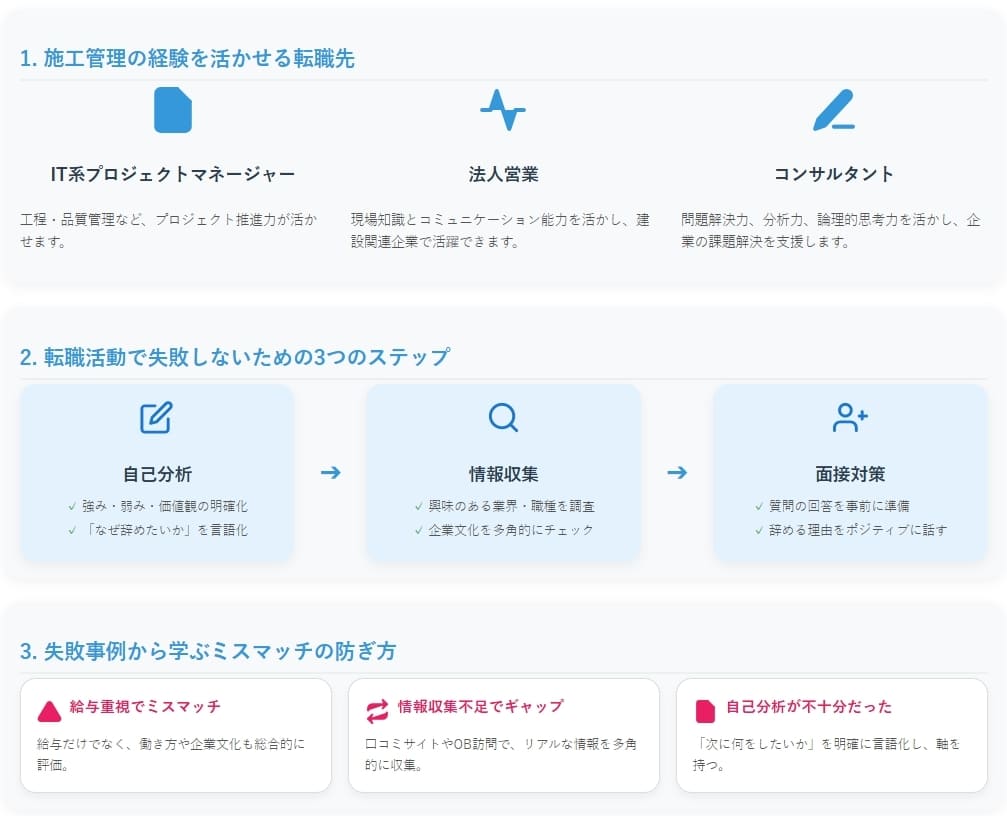Image resolution: width=1007 pixels, height=816 pixels.
Task: Click description starting 問題解決力、分析力
Action: 830,230
